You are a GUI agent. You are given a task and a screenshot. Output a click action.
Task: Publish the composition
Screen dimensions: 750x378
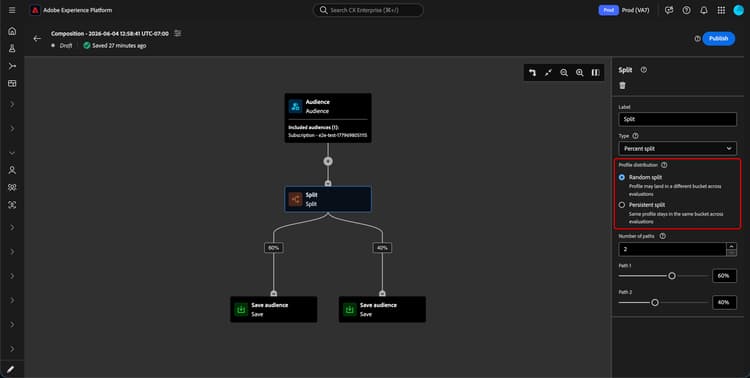(x=718, y=38)
